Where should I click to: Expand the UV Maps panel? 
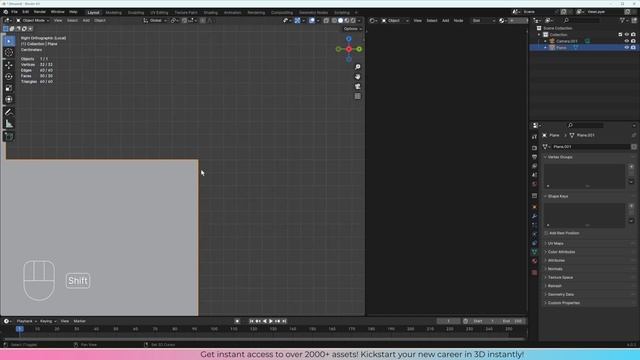point(555,244)
